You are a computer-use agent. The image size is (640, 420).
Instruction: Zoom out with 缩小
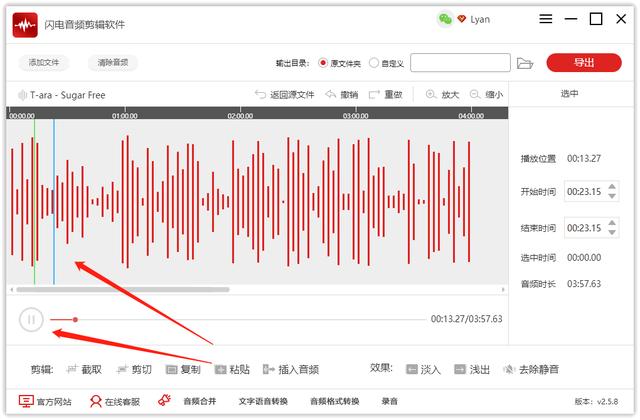pos(486,95)
